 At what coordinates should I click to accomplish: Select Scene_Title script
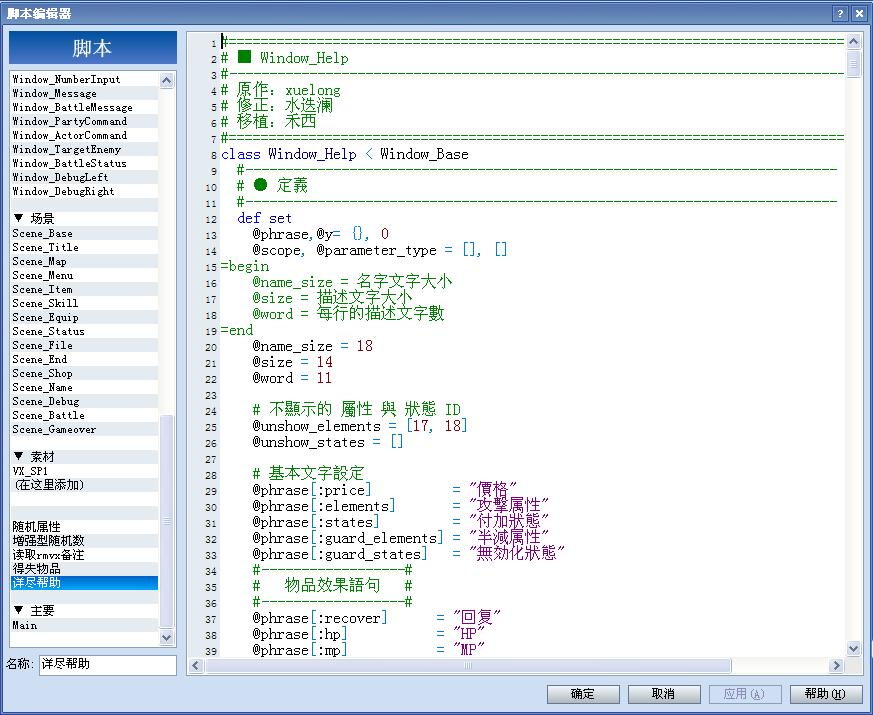point(84,247)
